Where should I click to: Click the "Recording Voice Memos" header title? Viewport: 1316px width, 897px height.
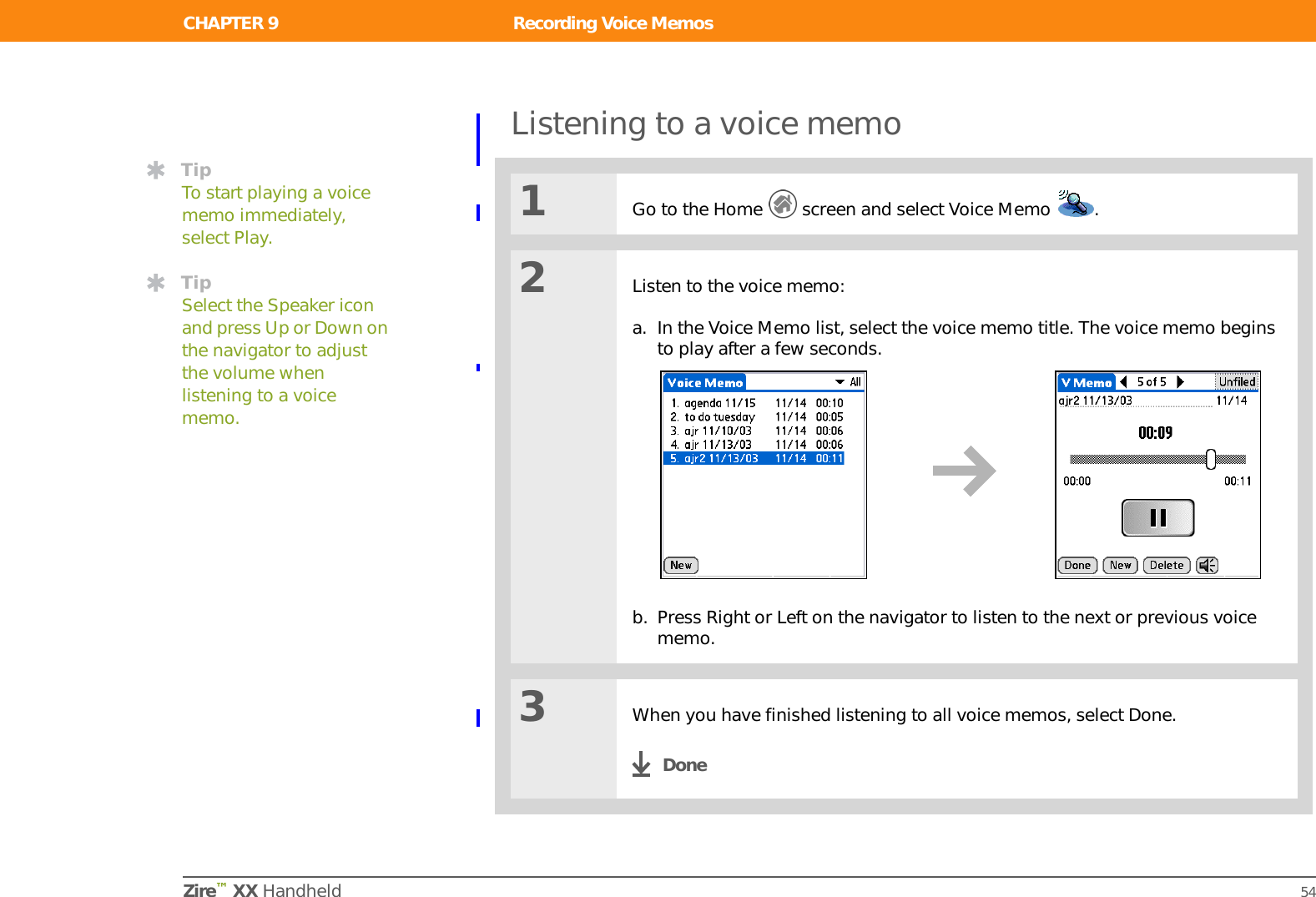[x=613, y=23]
